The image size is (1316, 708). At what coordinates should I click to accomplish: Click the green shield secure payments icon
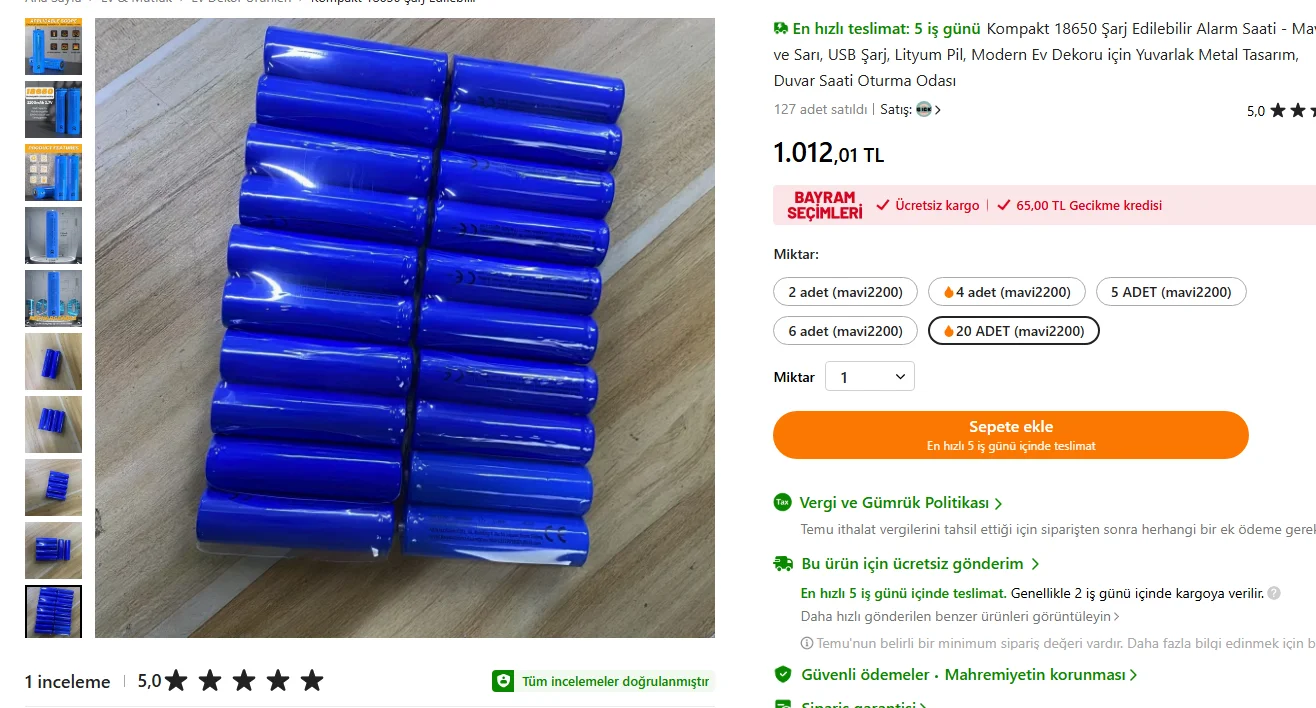tap(783, 675)
